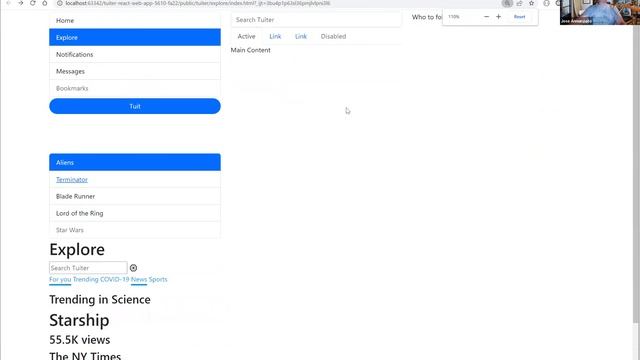Viewport: 640px width, 360px height.
Task: Focus the top Search Tuiter field
Action: click(316, 20)
